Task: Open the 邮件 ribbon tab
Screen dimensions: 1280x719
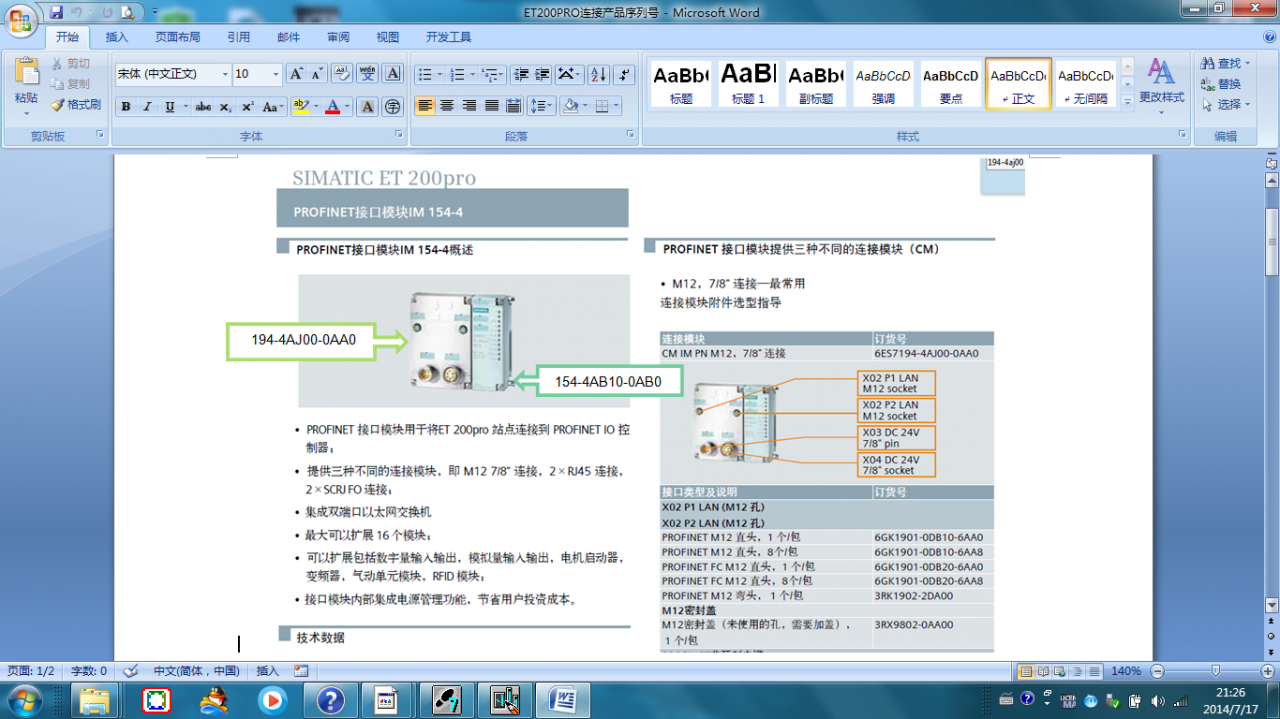Action: [288, 38]
